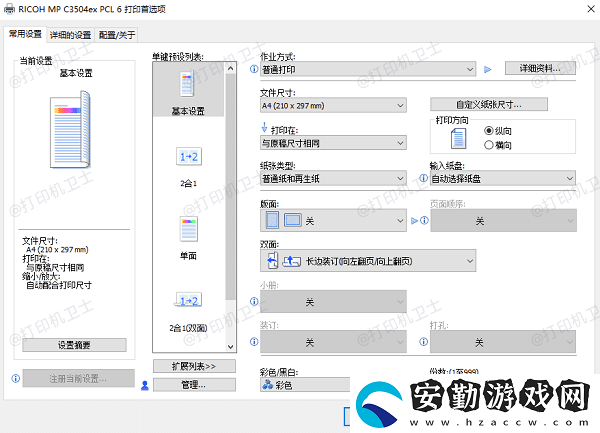Click info icon beside 装订 dropdown
This screenshot has height=433, width=600.
(x=254, y=342)
